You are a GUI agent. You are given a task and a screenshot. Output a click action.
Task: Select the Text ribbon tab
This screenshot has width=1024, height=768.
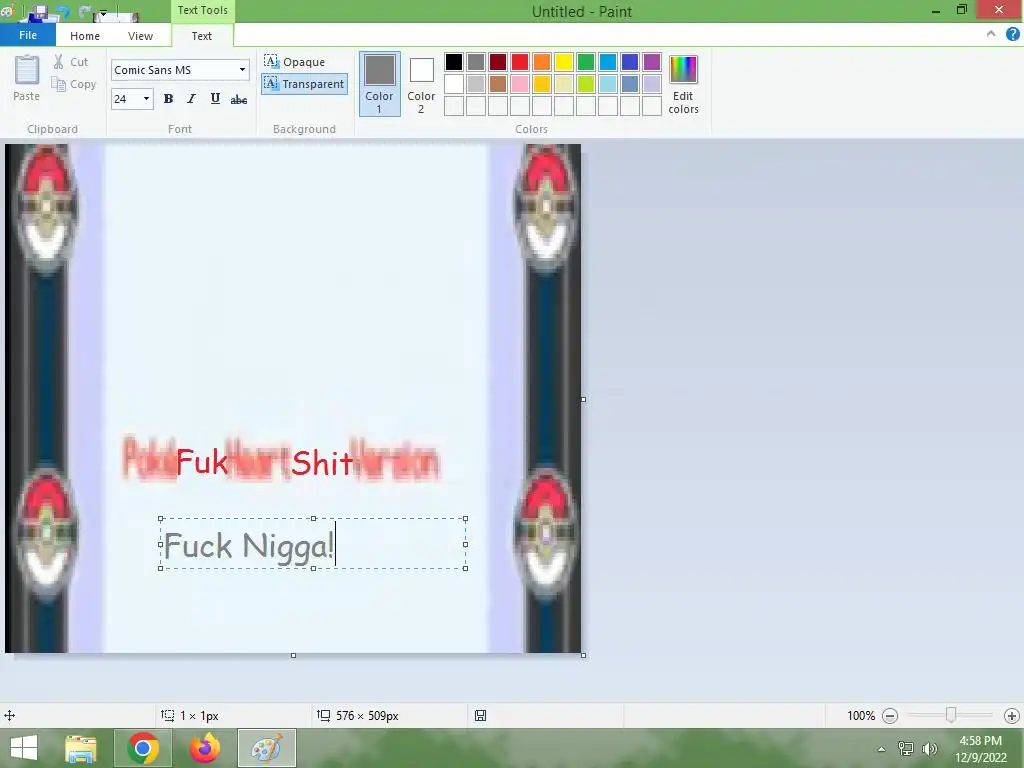point(202,36)
